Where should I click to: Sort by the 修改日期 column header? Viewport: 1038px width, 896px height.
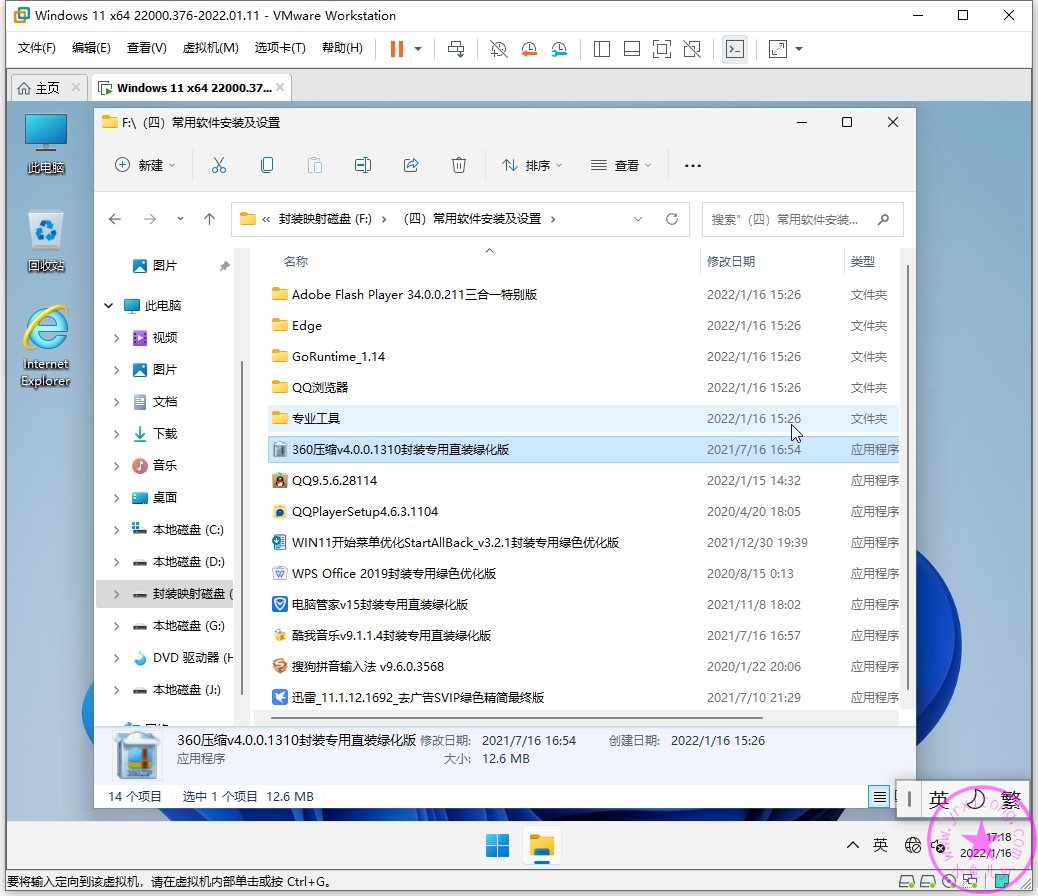pyautogui.click(x=731, y=262)
